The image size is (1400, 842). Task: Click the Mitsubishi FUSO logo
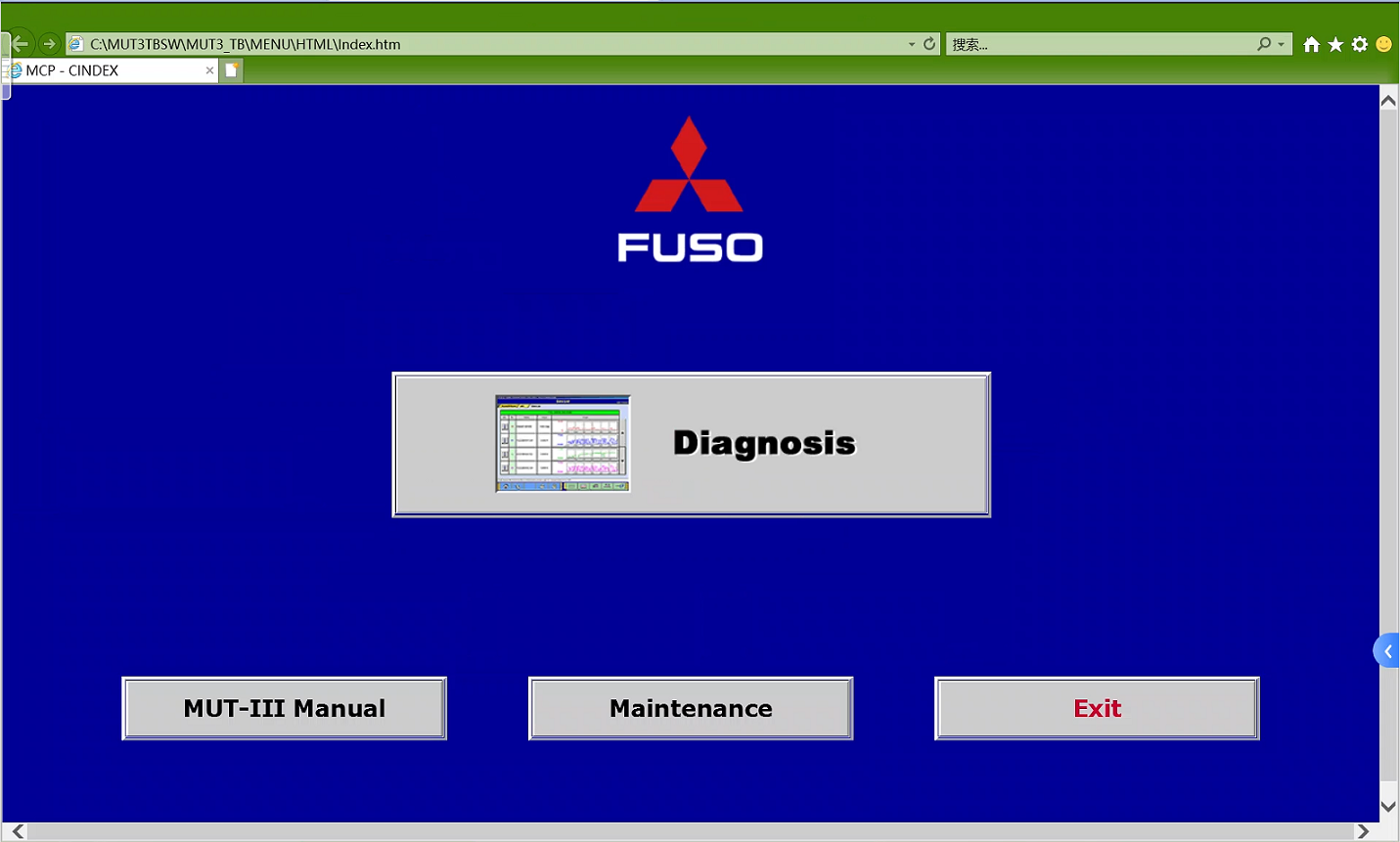[690, 190]
